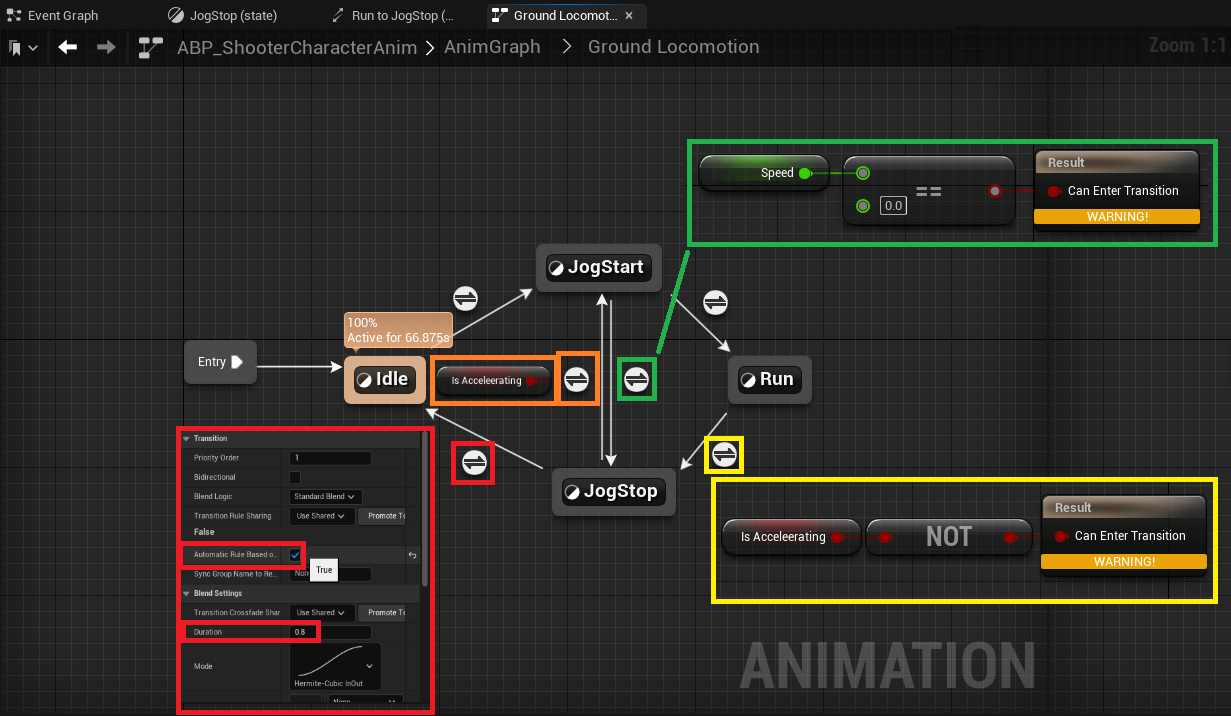Select the green-boxed transition icon near JogStart line
This screenshot has height=716, width=1231.
637,380
